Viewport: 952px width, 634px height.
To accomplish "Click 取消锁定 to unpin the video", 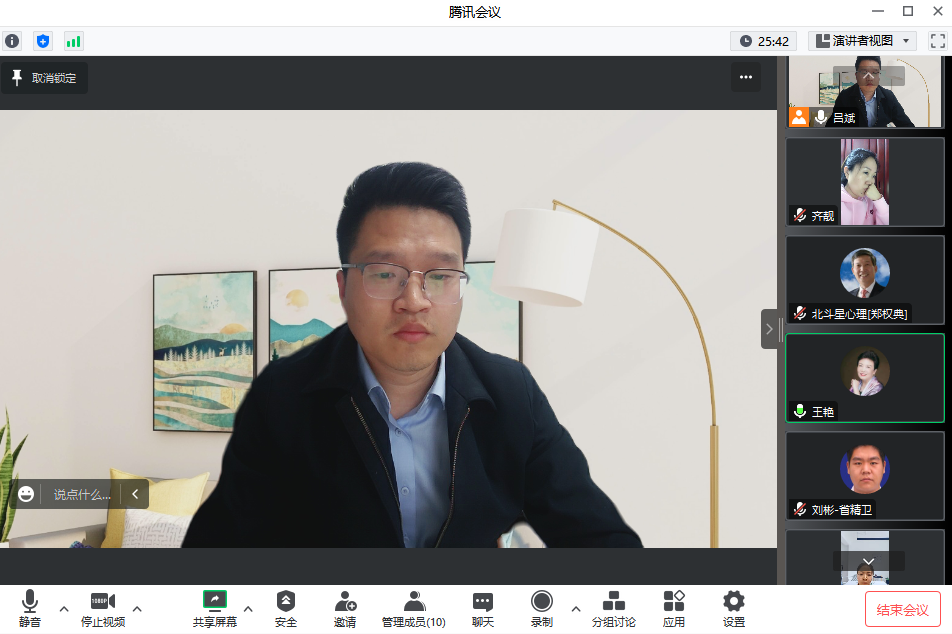I will click(x=44, y=78).
